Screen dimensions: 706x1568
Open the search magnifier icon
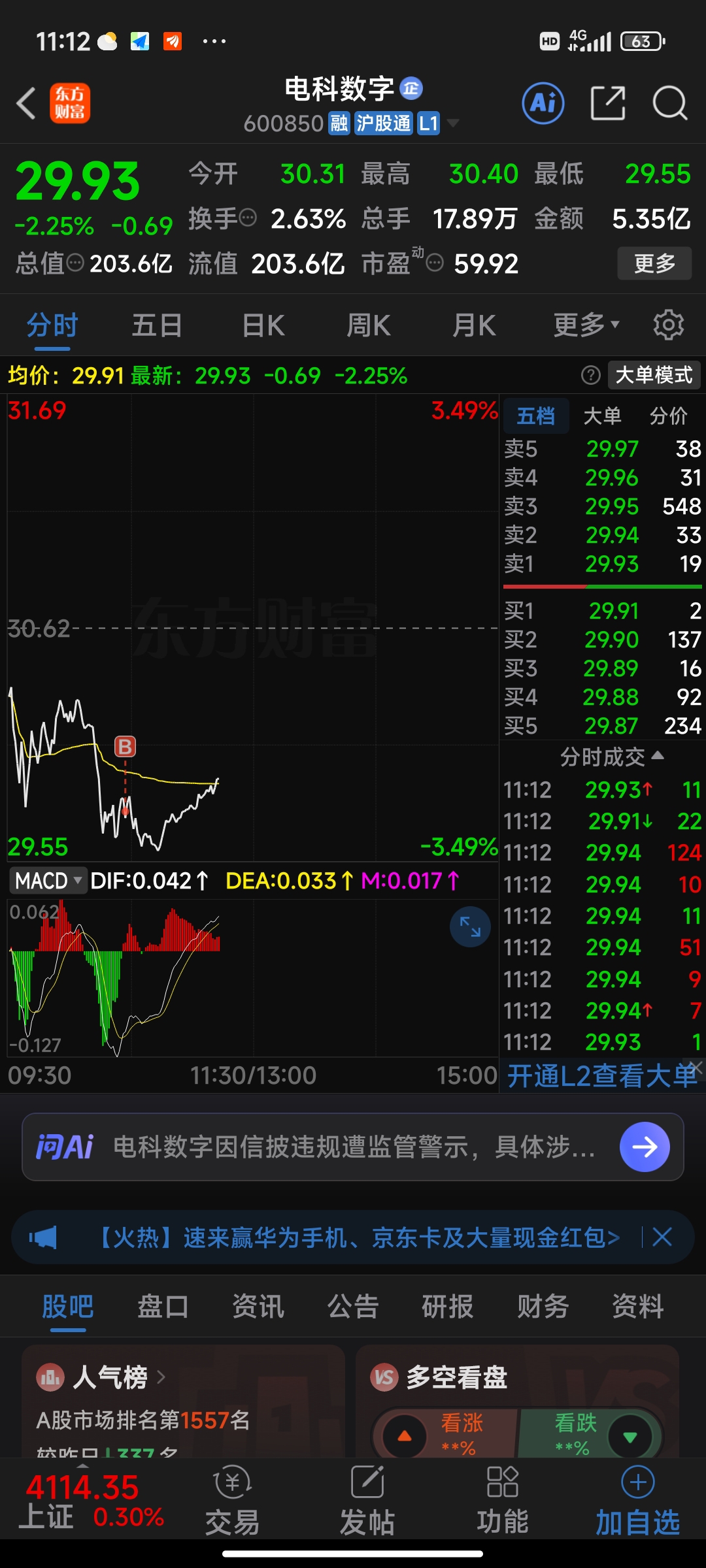pos(670,103)
